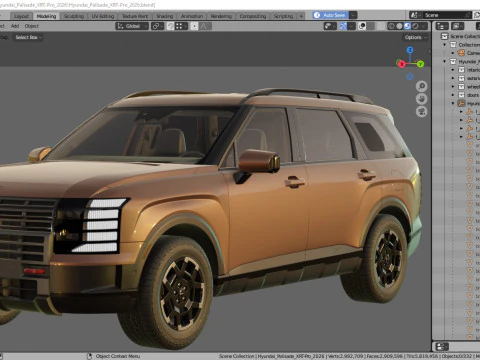Switch to the Layout workspace tab
Viewport: 480px width, 360px height.
[21, 16]
